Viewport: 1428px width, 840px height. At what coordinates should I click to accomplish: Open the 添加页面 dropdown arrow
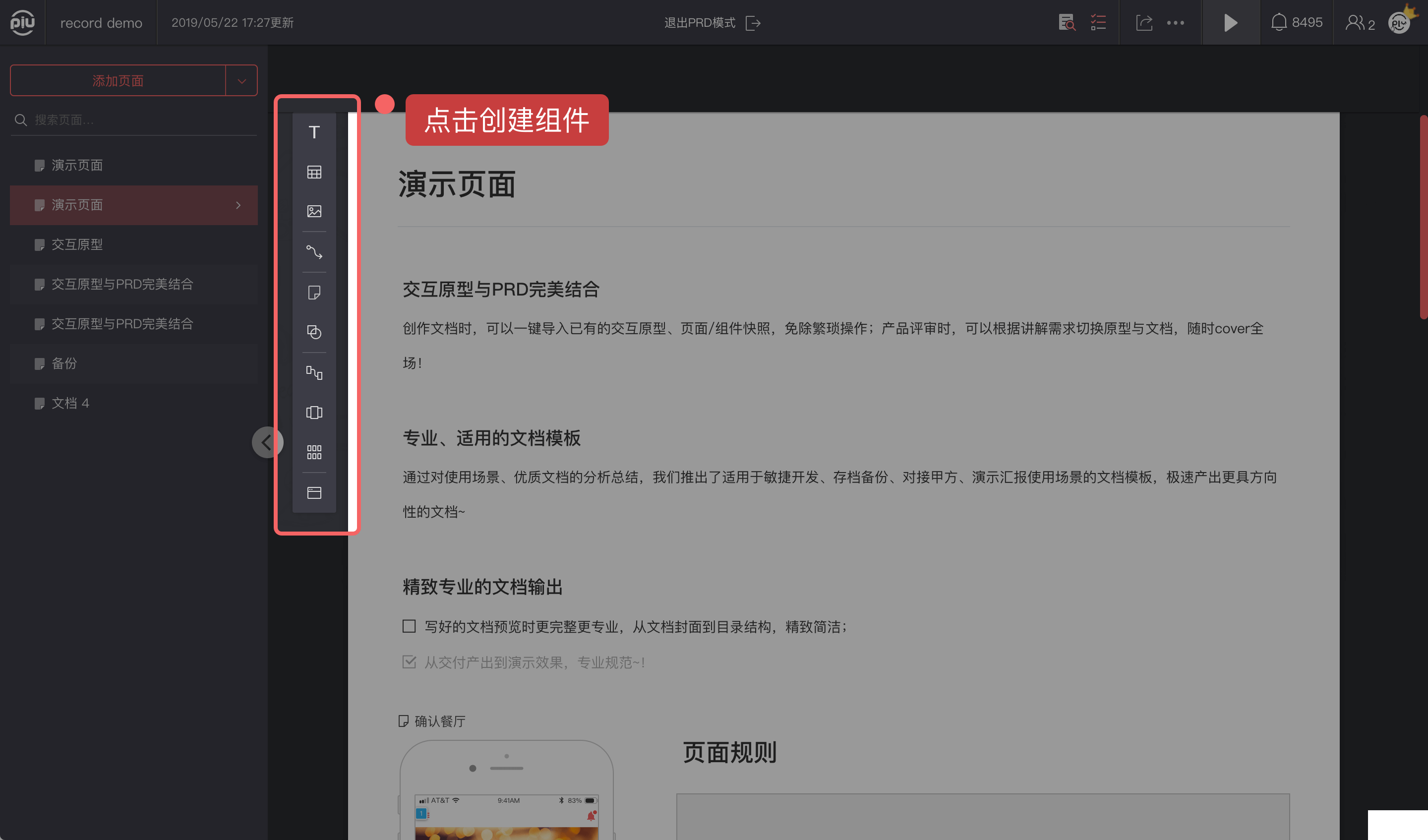click(241, 80)
